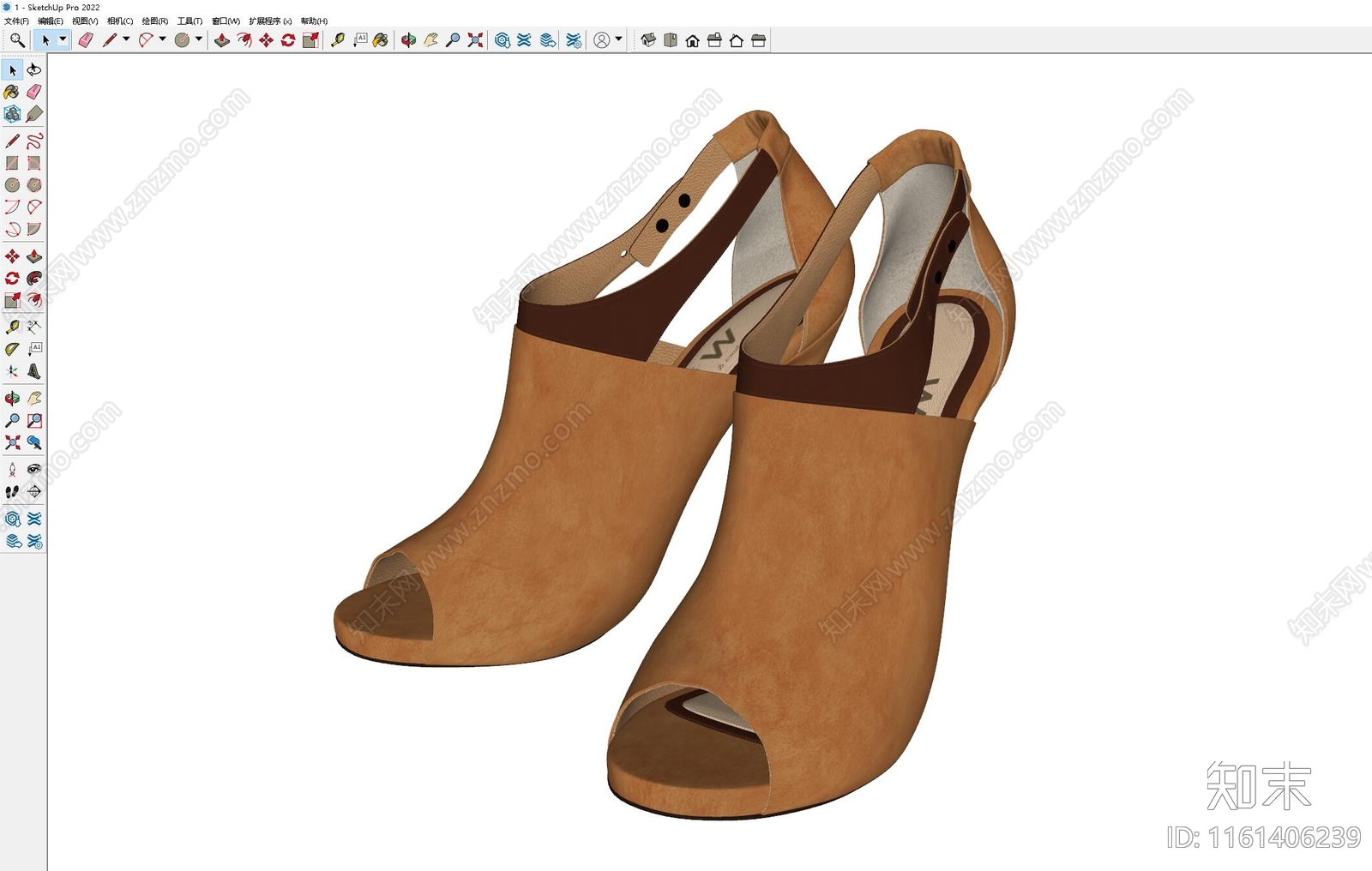Select the Section Plane tool
Viewport: 1372px width, 871px height.
(34, 492)
